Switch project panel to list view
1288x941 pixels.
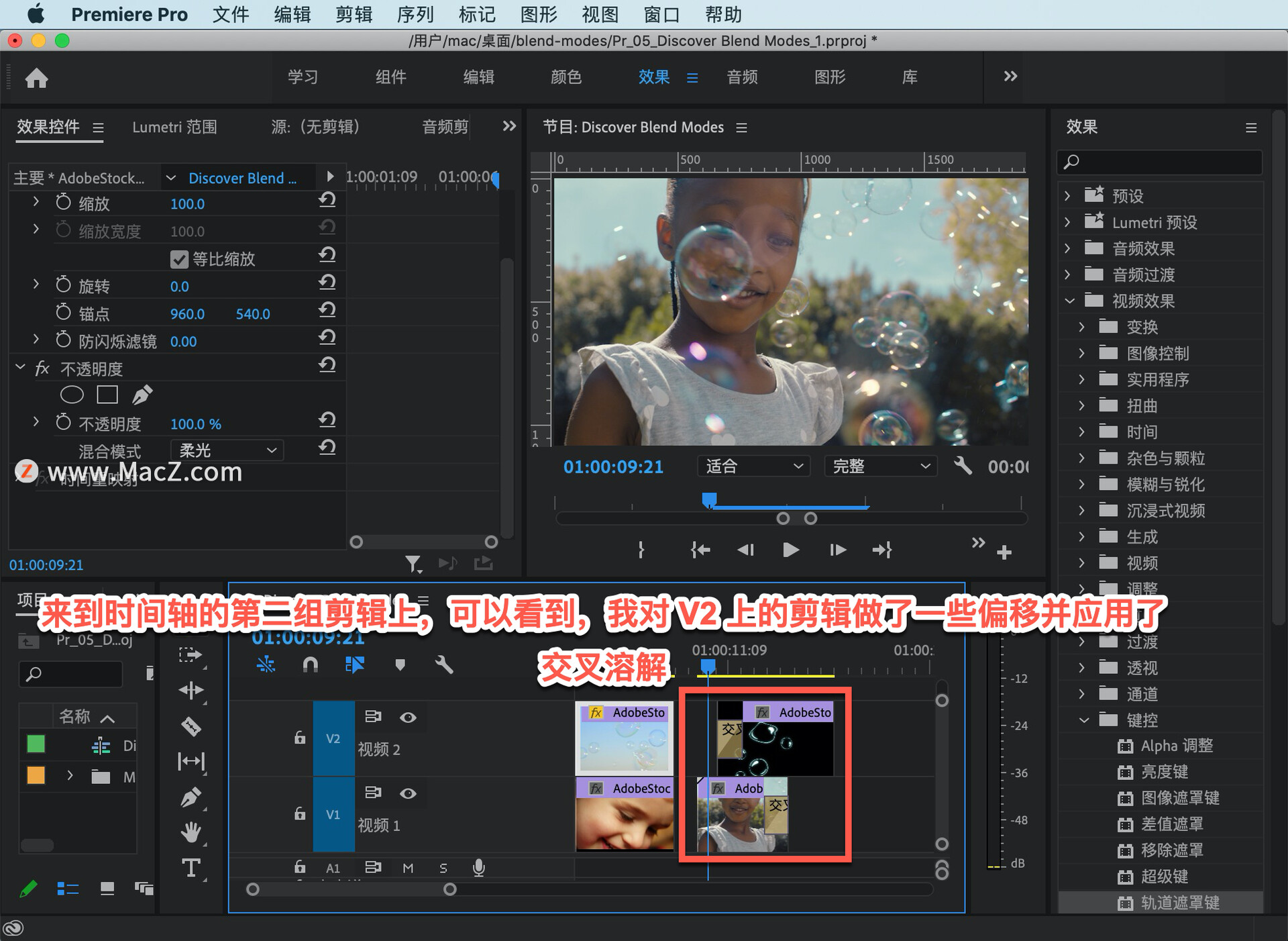click(x=68, y=889)
